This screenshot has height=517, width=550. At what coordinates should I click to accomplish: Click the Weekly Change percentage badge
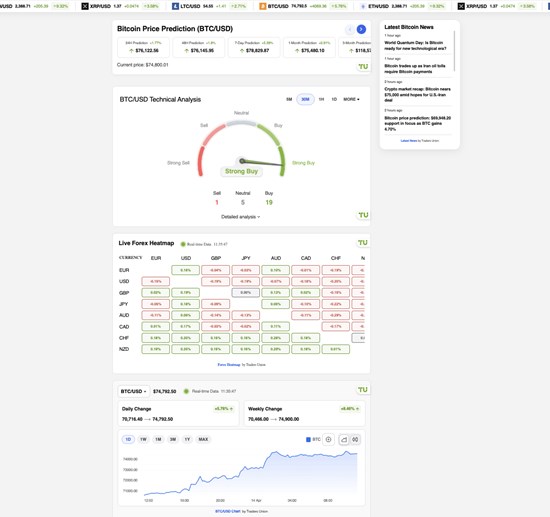click(x=350, y=409)
